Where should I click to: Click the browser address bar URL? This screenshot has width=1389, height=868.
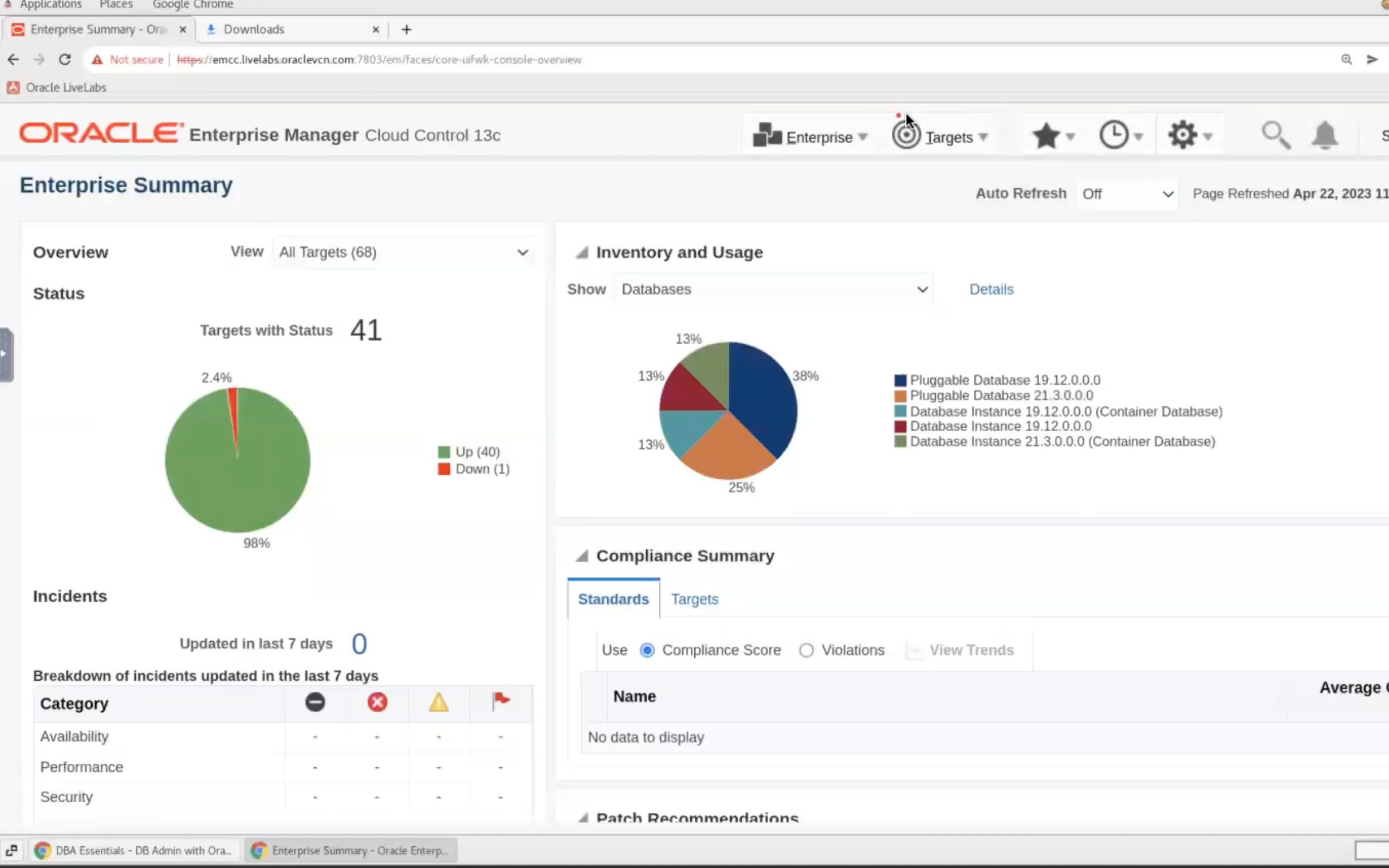coord(379,60)
